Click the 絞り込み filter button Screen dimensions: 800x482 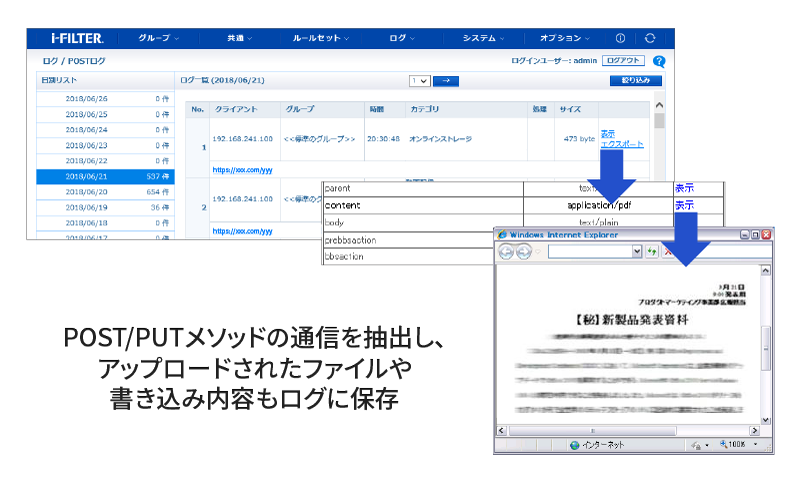(x=636, y=80)
